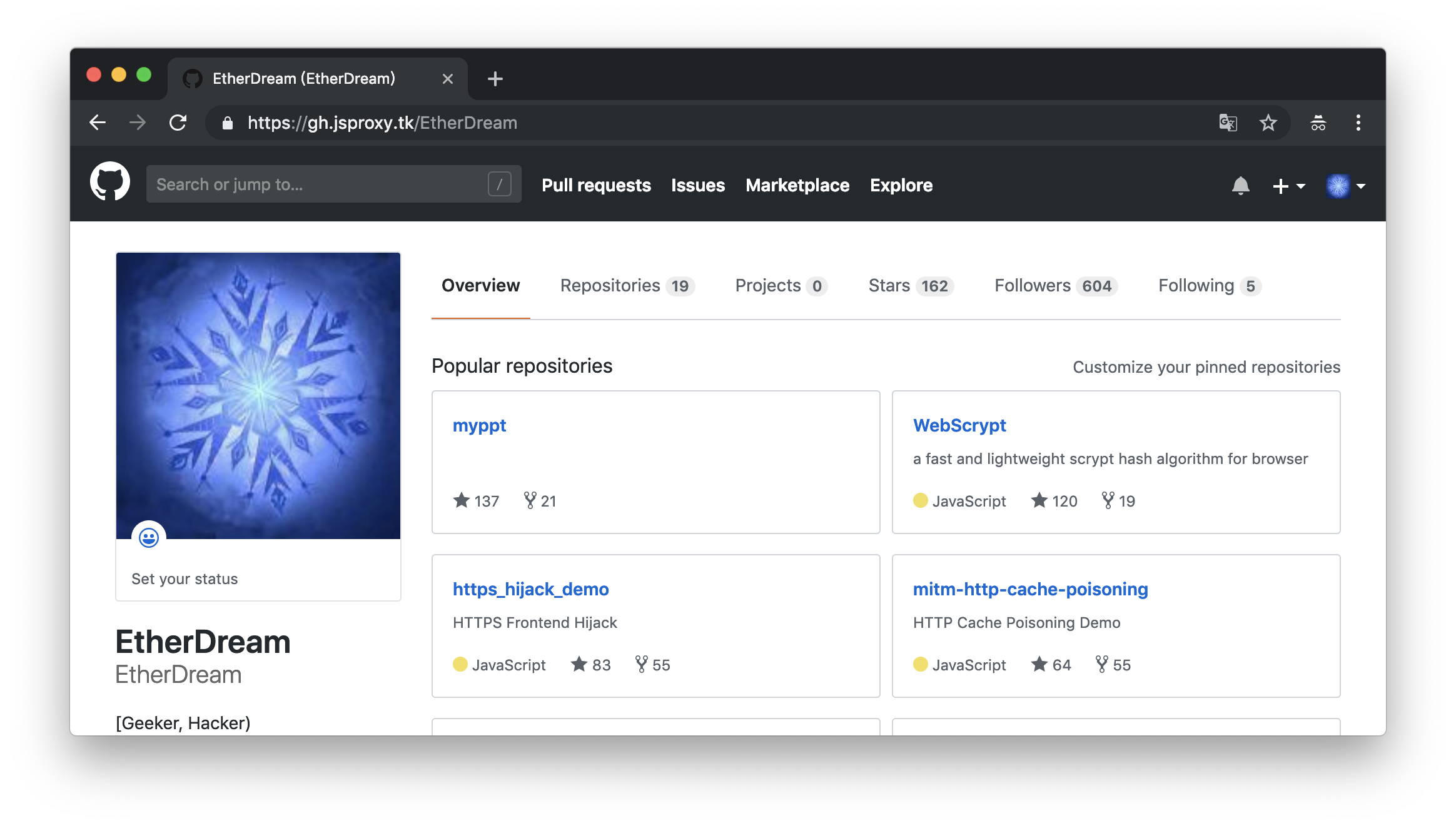Click the Google Translate icon
Viewport: 1456px width, 828px height.
coord(1228,123)
